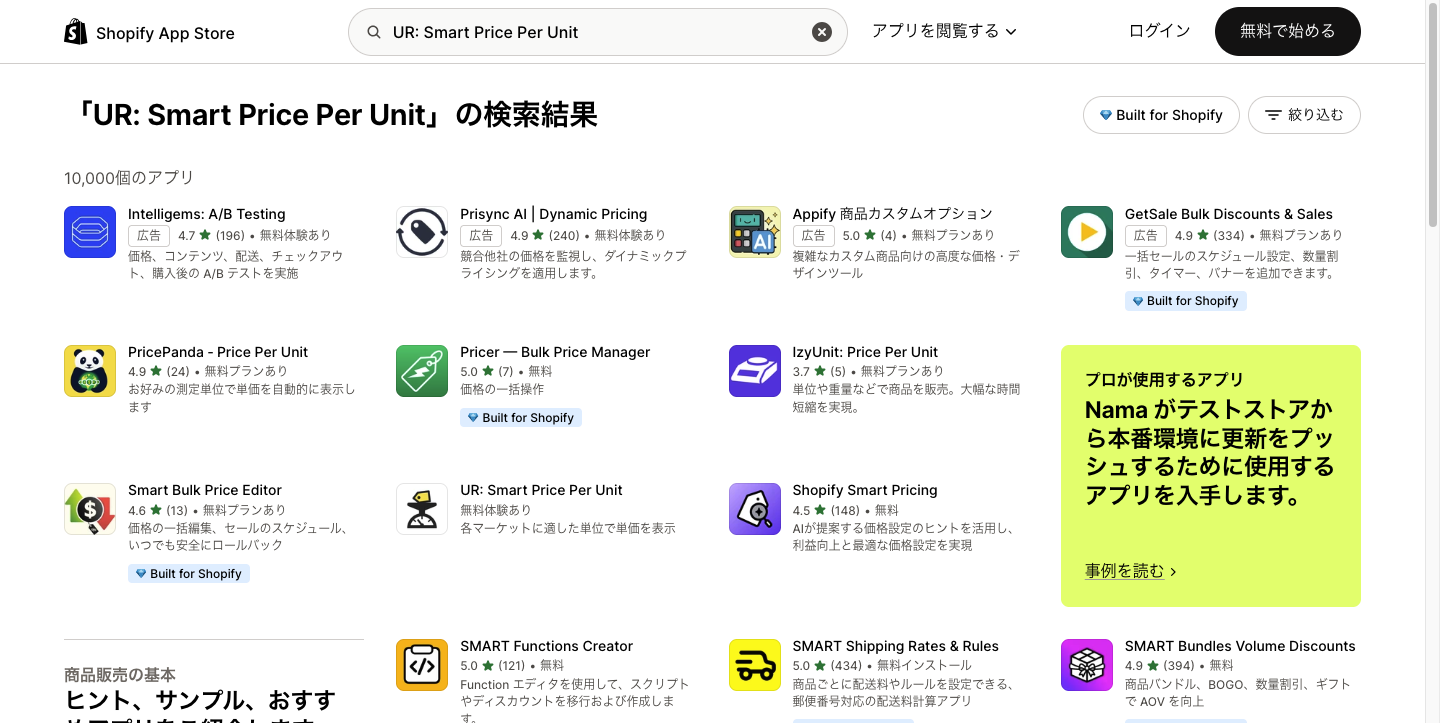
Task: Open the SMART Functions Creator title
Action: pyautogui.click(x=547, y=646)
